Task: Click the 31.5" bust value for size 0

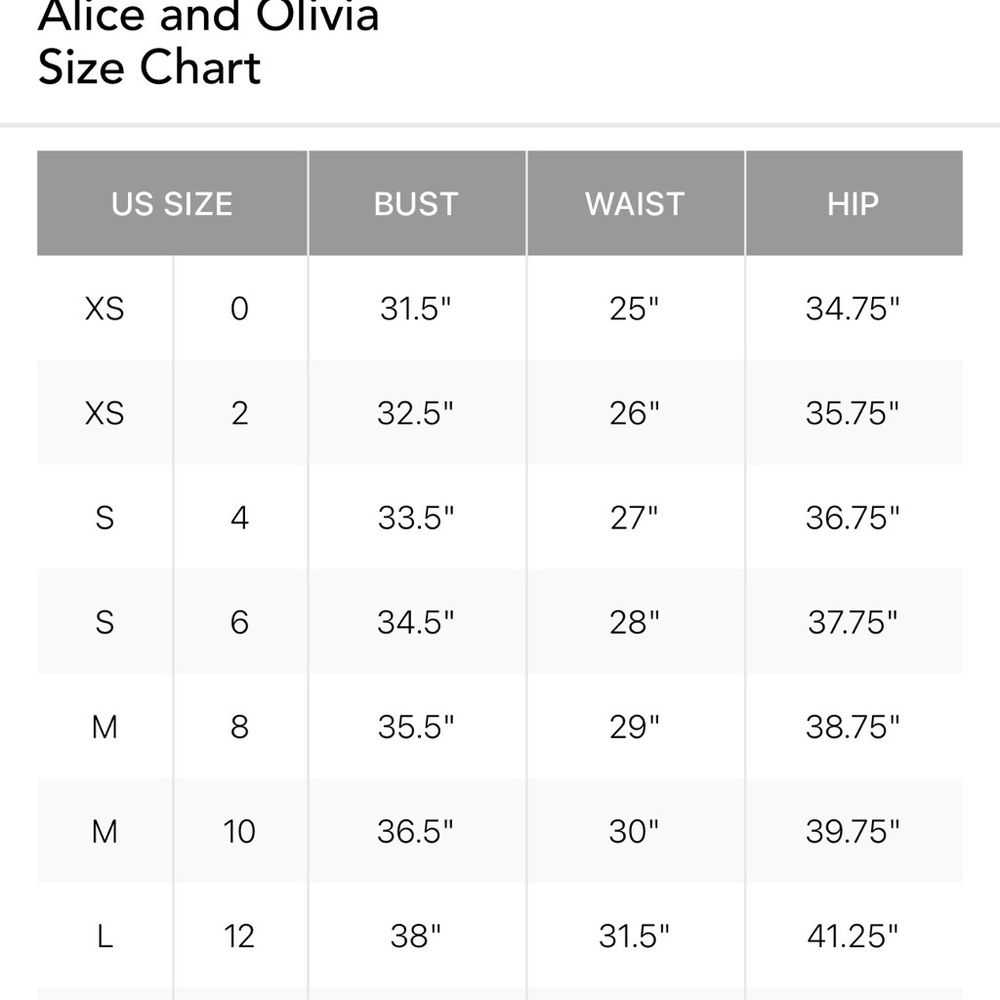Action: click(x=416, y=309)
